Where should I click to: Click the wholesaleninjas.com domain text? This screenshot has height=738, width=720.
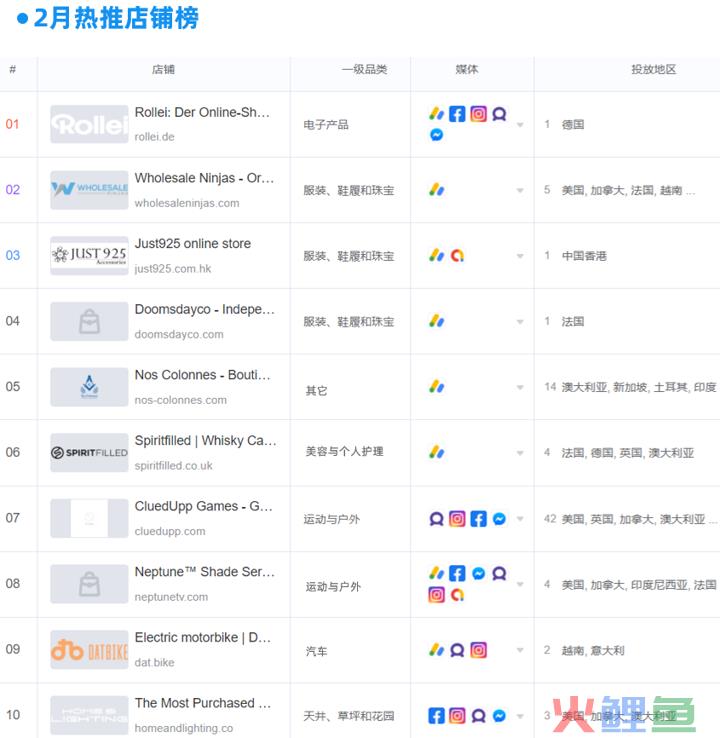pyautogui.click(x=187, y=203)
